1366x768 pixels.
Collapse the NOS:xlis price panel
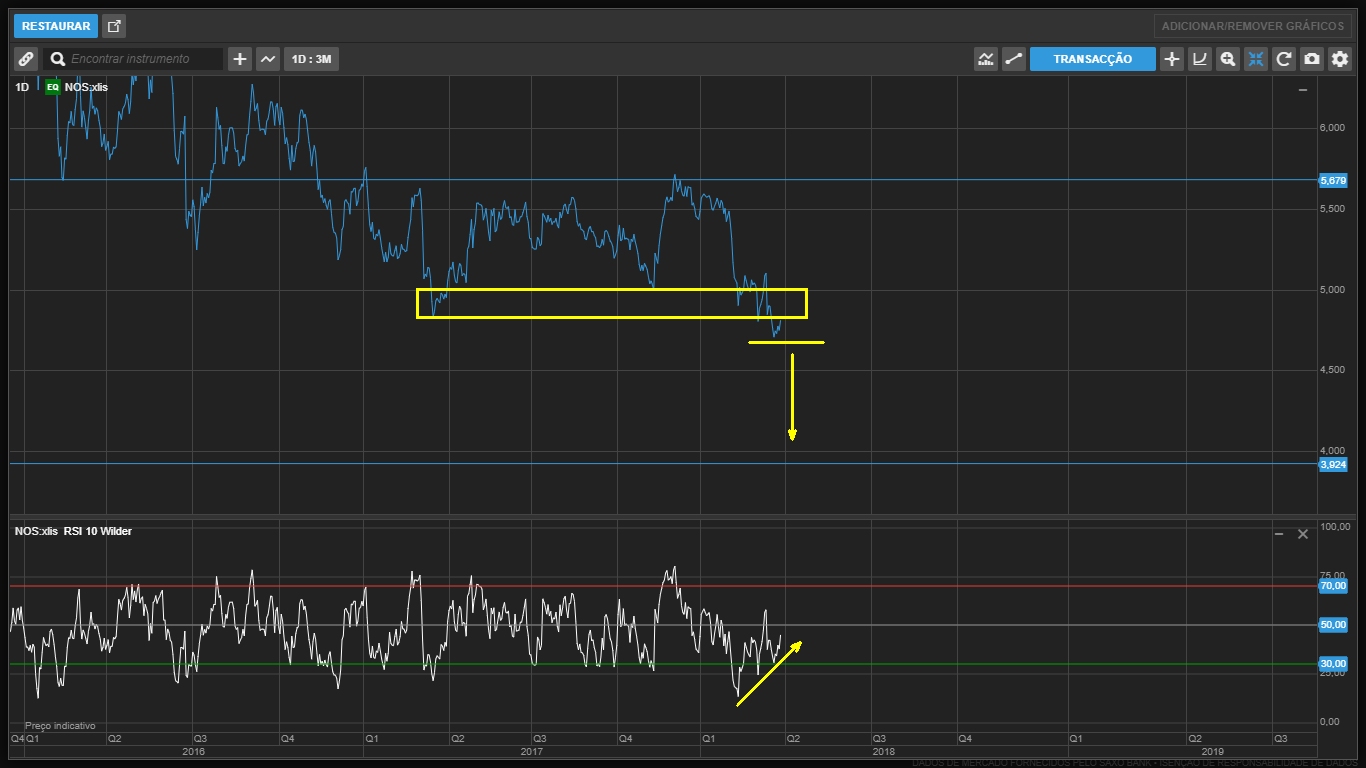[x=1302, y=90]
